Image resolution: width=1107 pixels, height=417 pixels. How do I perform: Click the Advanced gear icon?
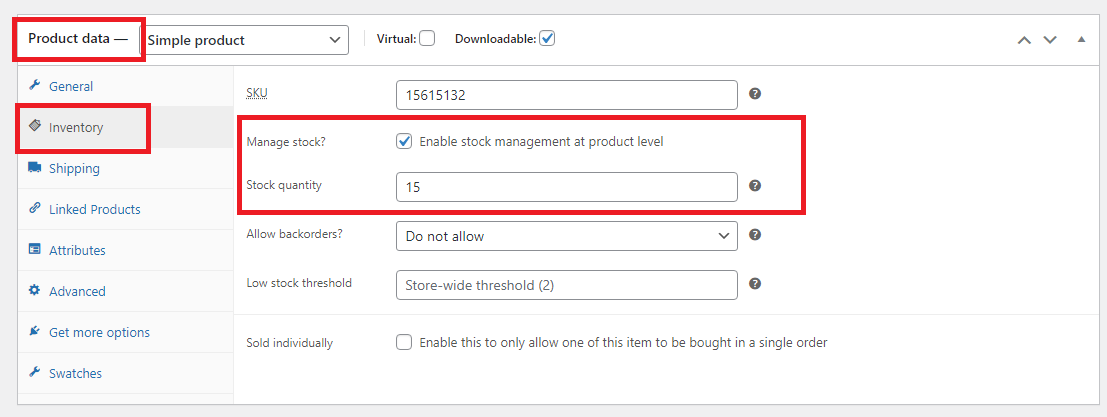pyautogui.click(x=35, y=291)
